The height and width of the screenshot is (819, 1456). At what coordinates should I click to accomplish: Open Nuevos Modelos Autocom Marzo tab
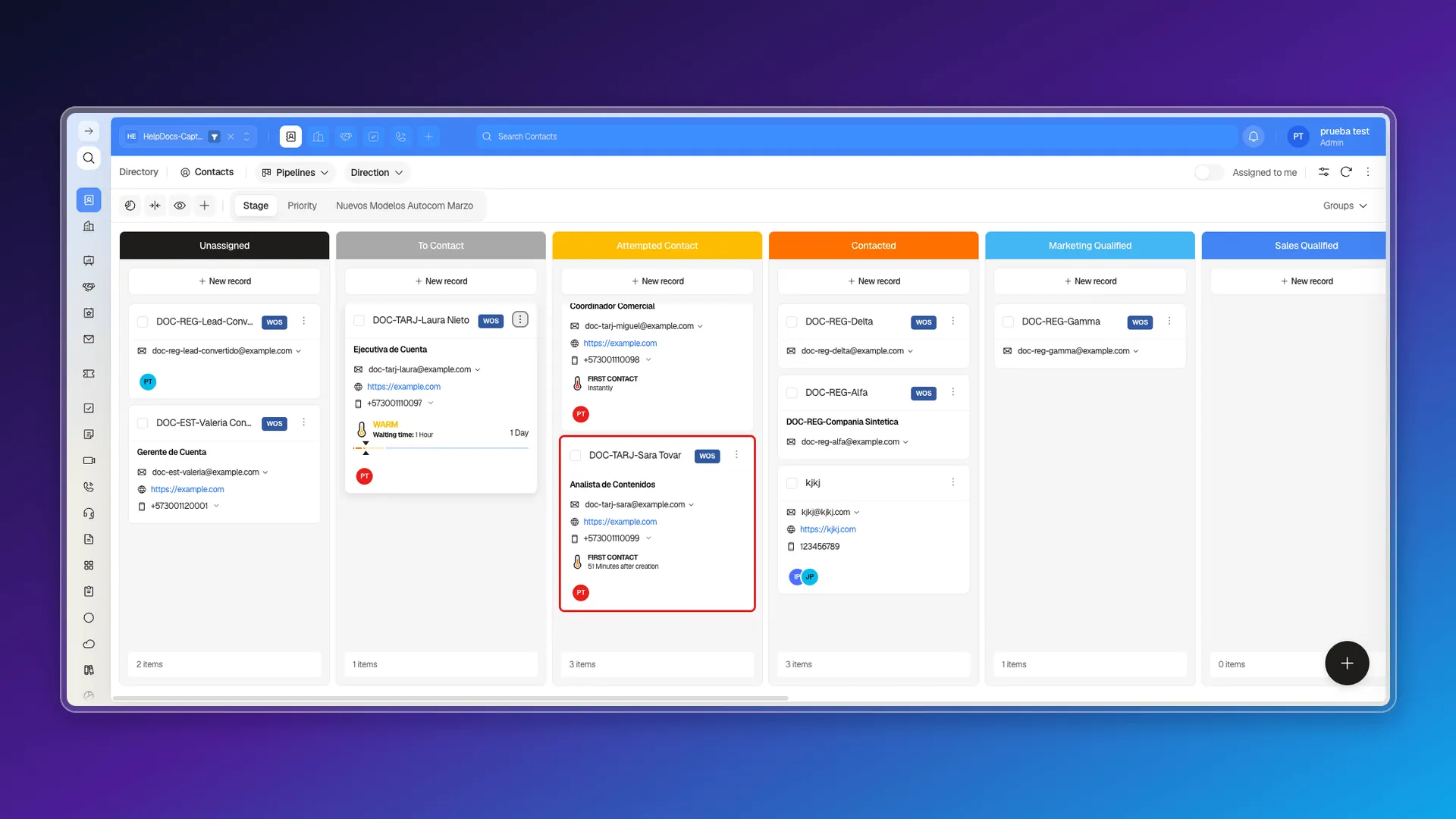404,206
